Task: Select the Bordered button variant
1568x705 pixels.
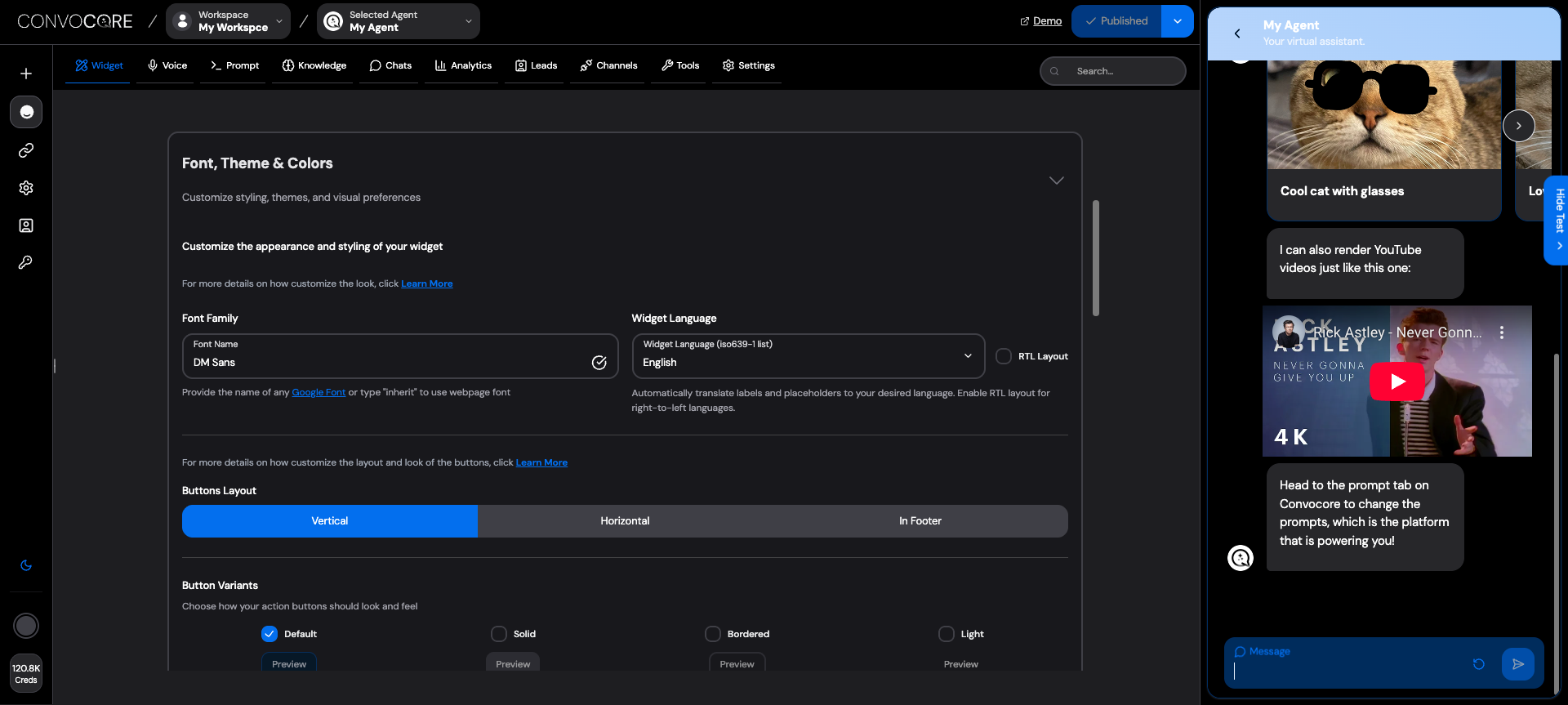Action: tap(713, 634)
